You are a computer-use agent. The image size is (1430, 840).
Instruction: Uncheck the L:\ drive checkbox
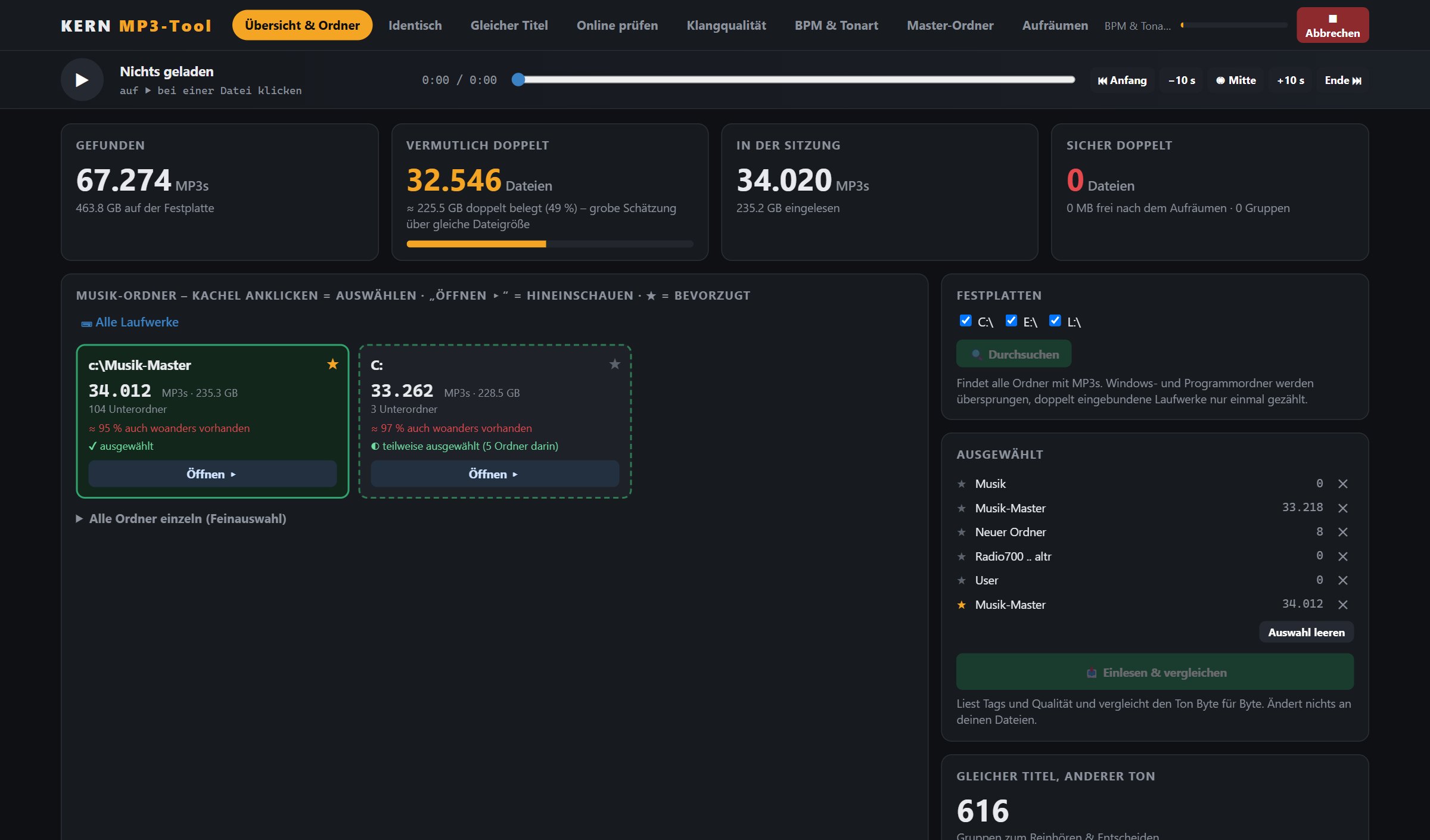1055,321
